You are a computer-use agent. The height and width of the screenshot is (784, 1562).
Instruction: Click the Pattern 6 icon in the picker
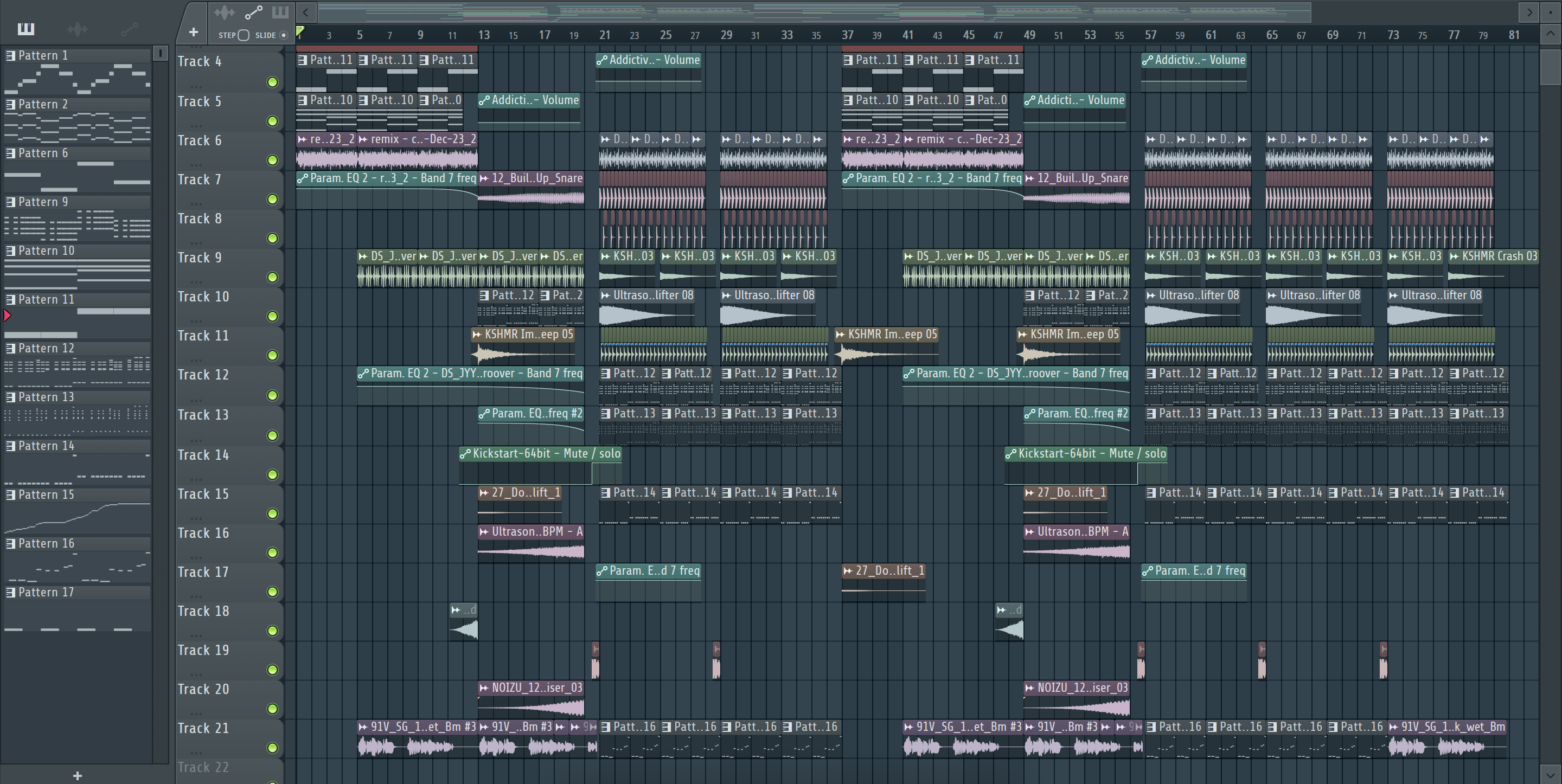pos(11,153)
